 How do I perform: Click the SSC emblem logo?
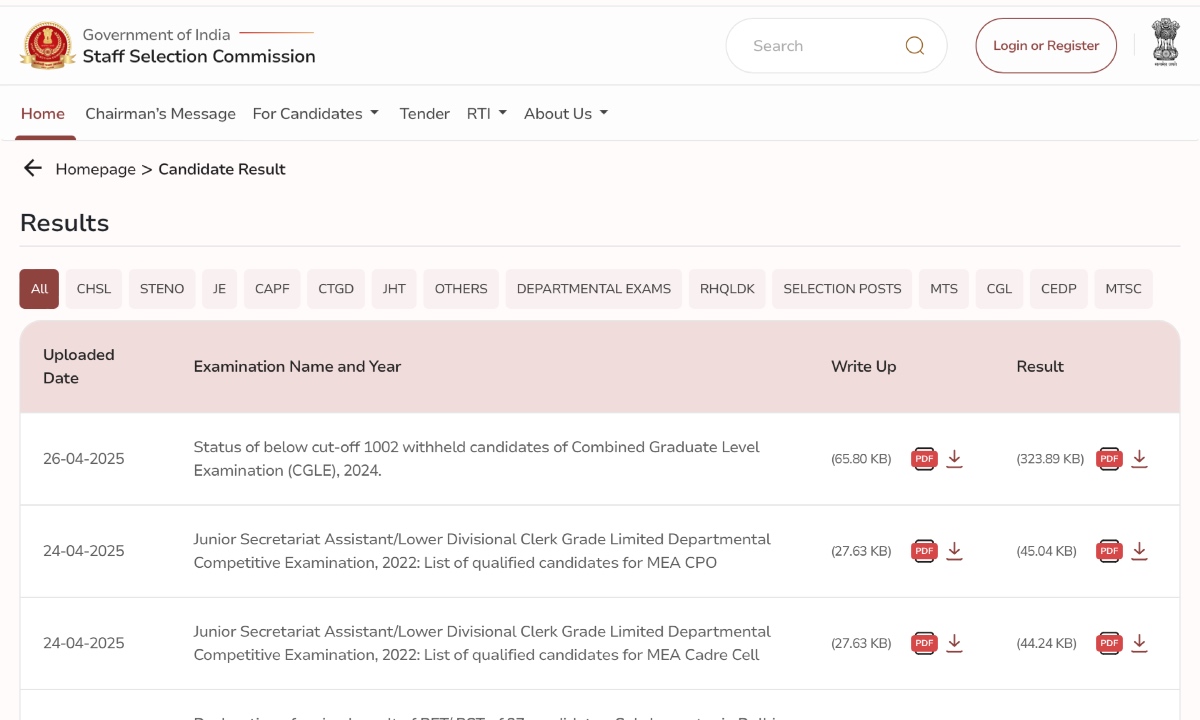click(x=47, y=45)
